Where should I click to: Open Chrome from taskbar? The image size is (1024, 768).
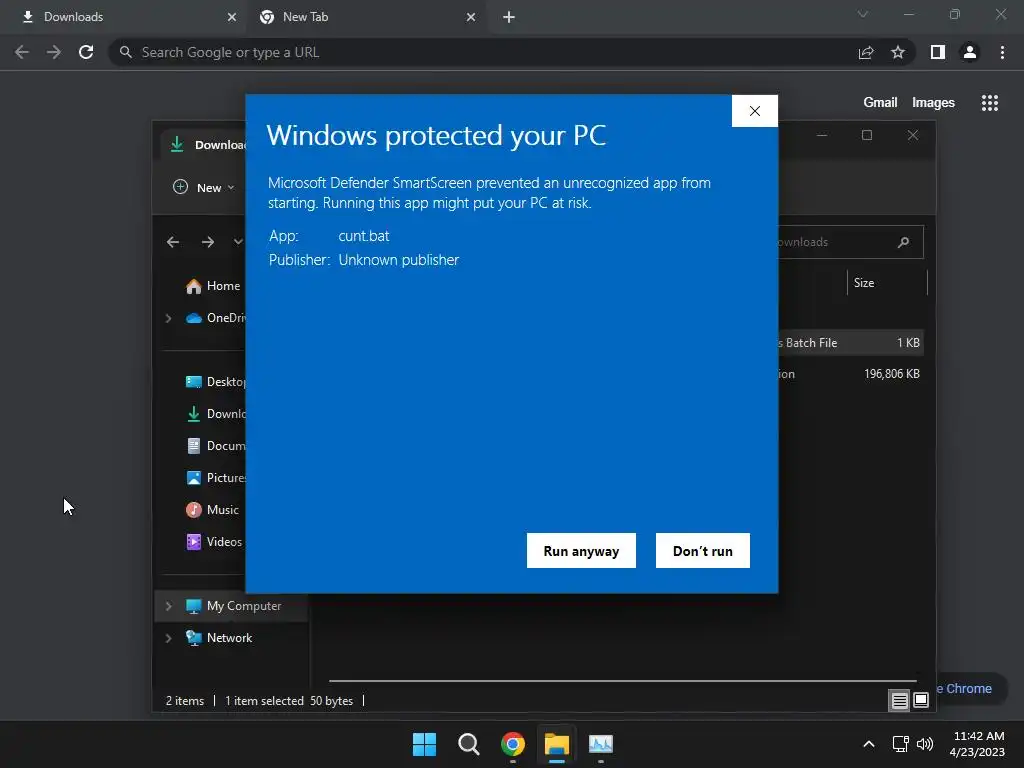tap(513, 744)
